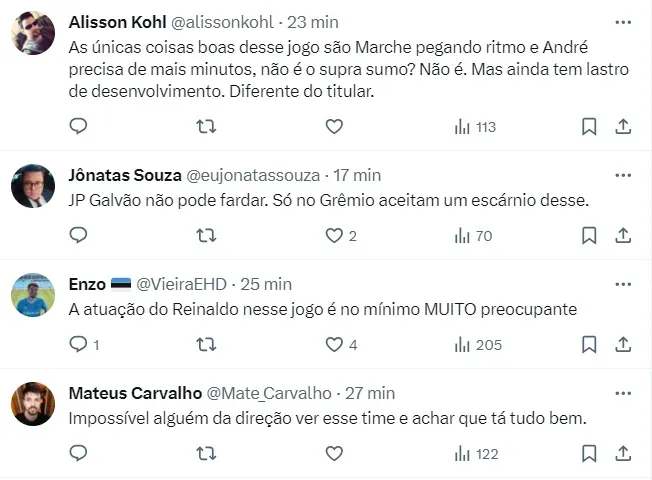Click the @Mate_Carvalho handle
Screen dimensions: 652x480
pos(268,393)
